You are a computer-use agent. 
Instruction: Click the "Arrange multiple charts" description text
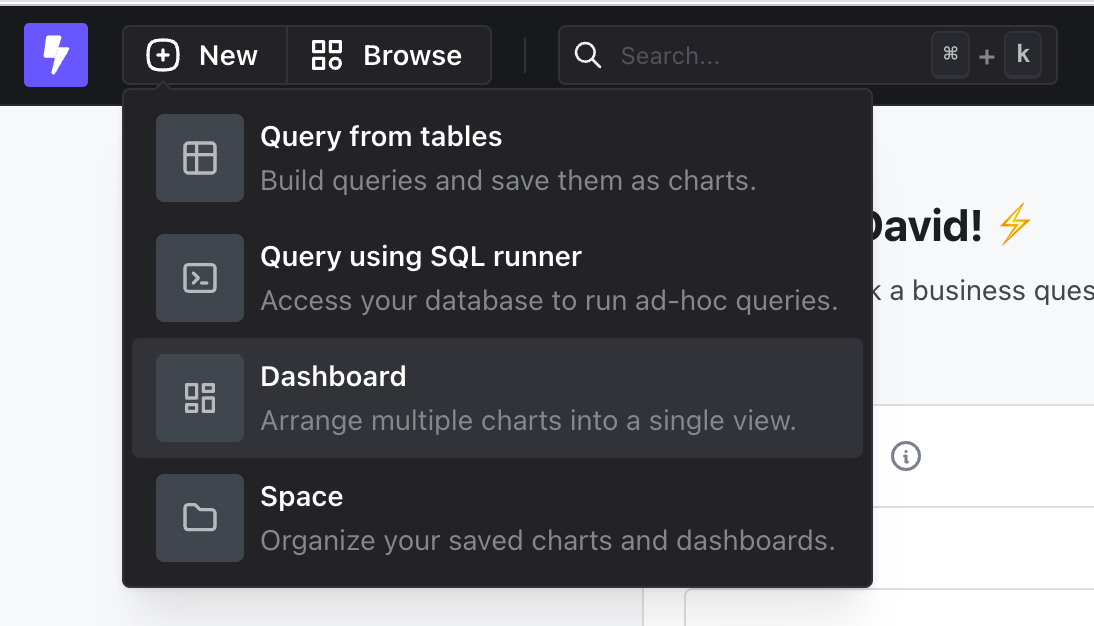pyautogui.click(x=528, y=421)
